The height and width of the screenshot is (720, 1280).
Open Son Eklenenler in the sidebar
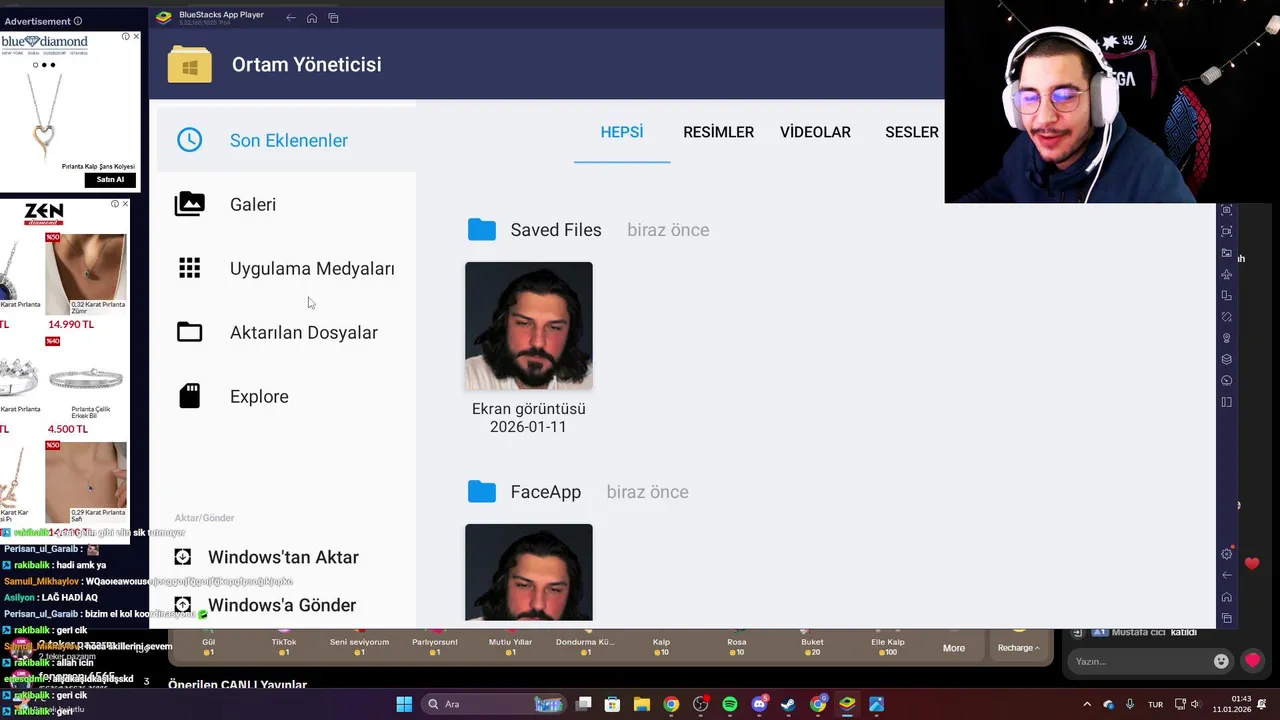pyautogui.click(x=286, y=140)
